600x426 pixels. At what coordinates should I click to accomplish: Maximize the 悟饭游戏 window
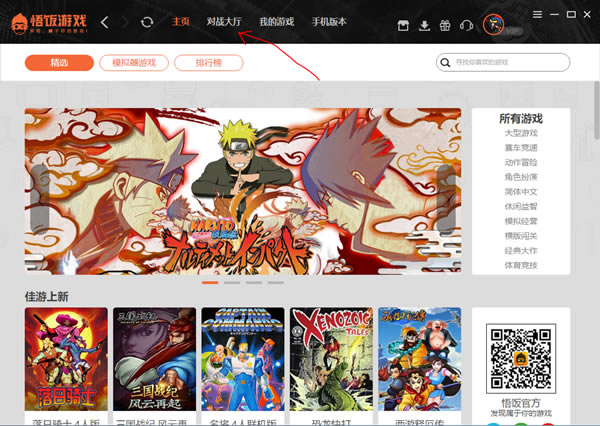tap(571, 15)
